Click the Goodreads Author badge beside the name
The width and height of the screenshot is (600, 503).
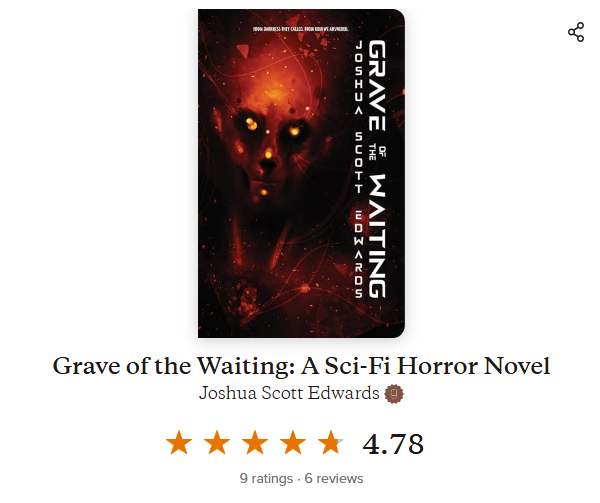tap(394, 394)
